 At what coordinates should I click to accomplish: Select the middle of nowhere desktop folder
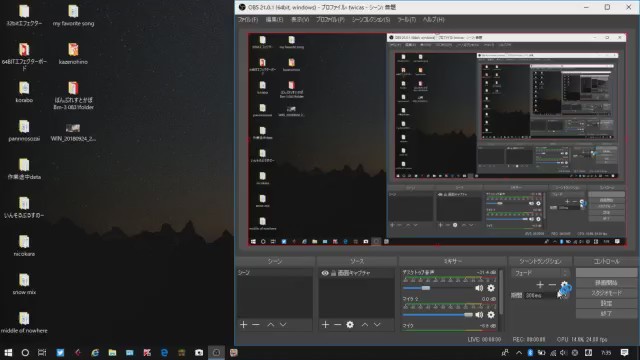(x=24, y=322)
